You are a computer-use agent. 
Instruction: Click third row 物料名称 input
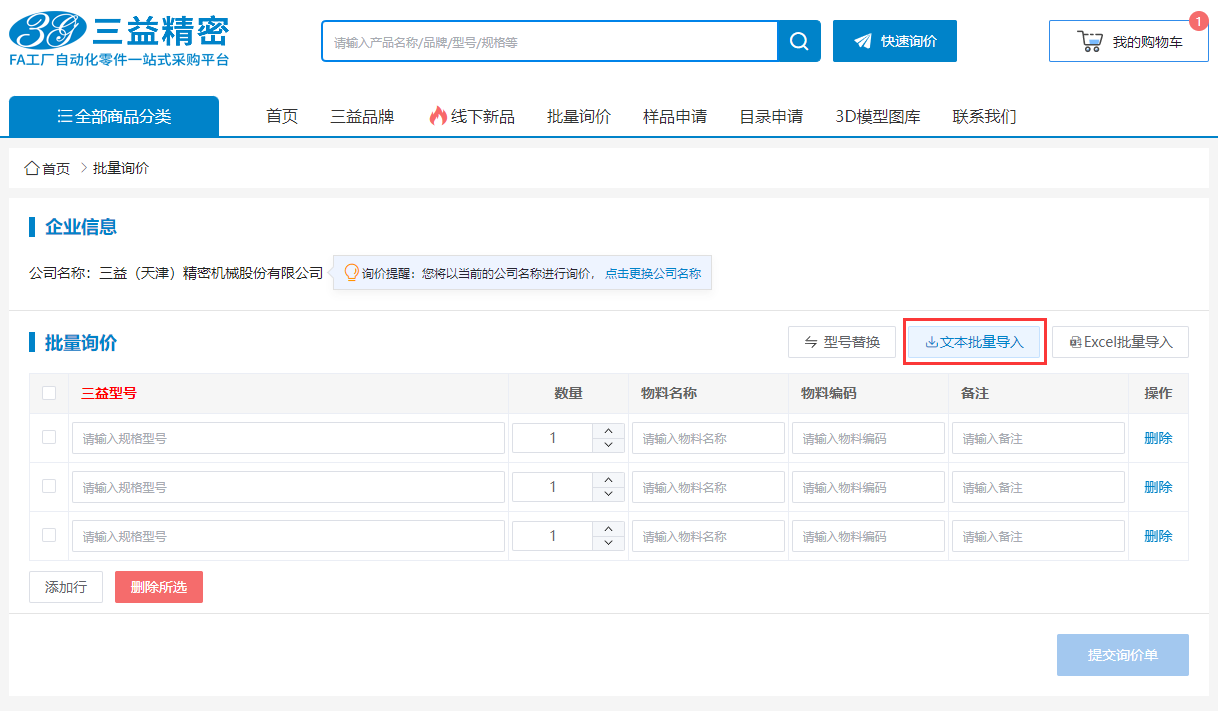(708, 536)
